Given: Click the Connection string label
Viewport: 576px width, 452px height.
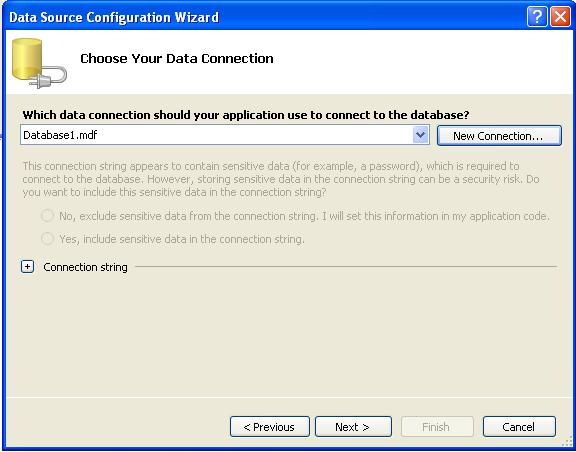Looking at the screenshot, I should (85, 267).
